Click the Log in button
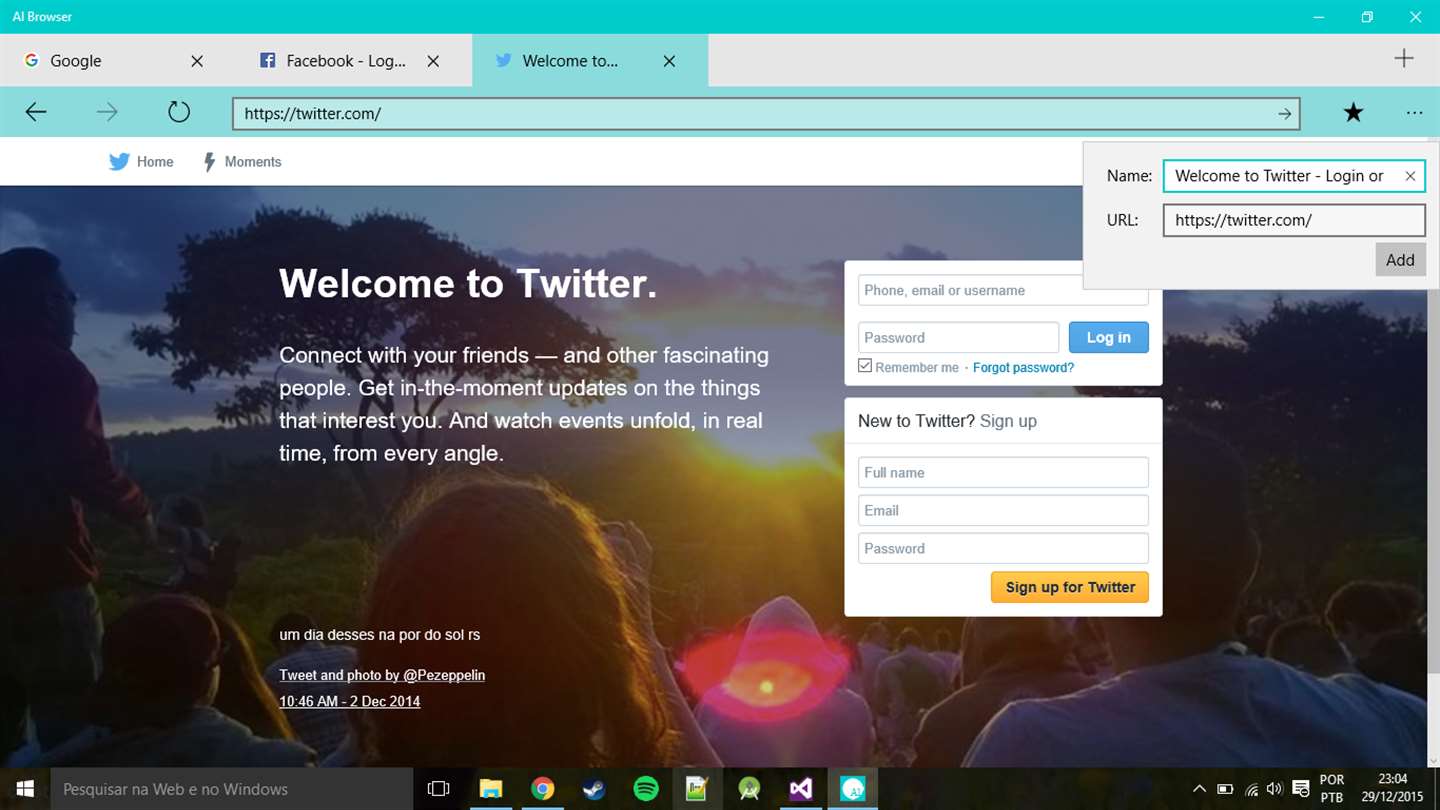This screenshot has height=810, width=1440. (1109, 337)
